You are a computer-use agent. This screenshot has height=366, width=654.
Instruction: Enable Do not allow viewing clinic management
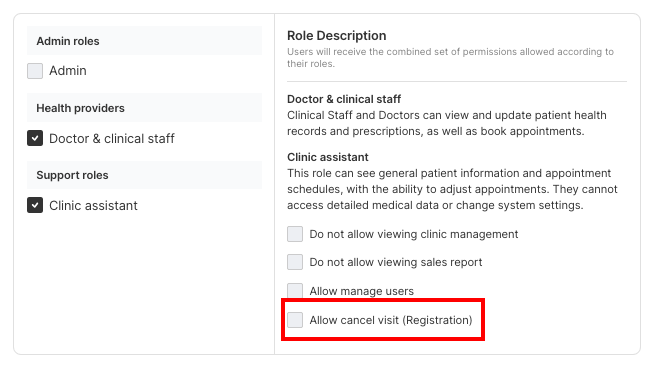point(295,234)
